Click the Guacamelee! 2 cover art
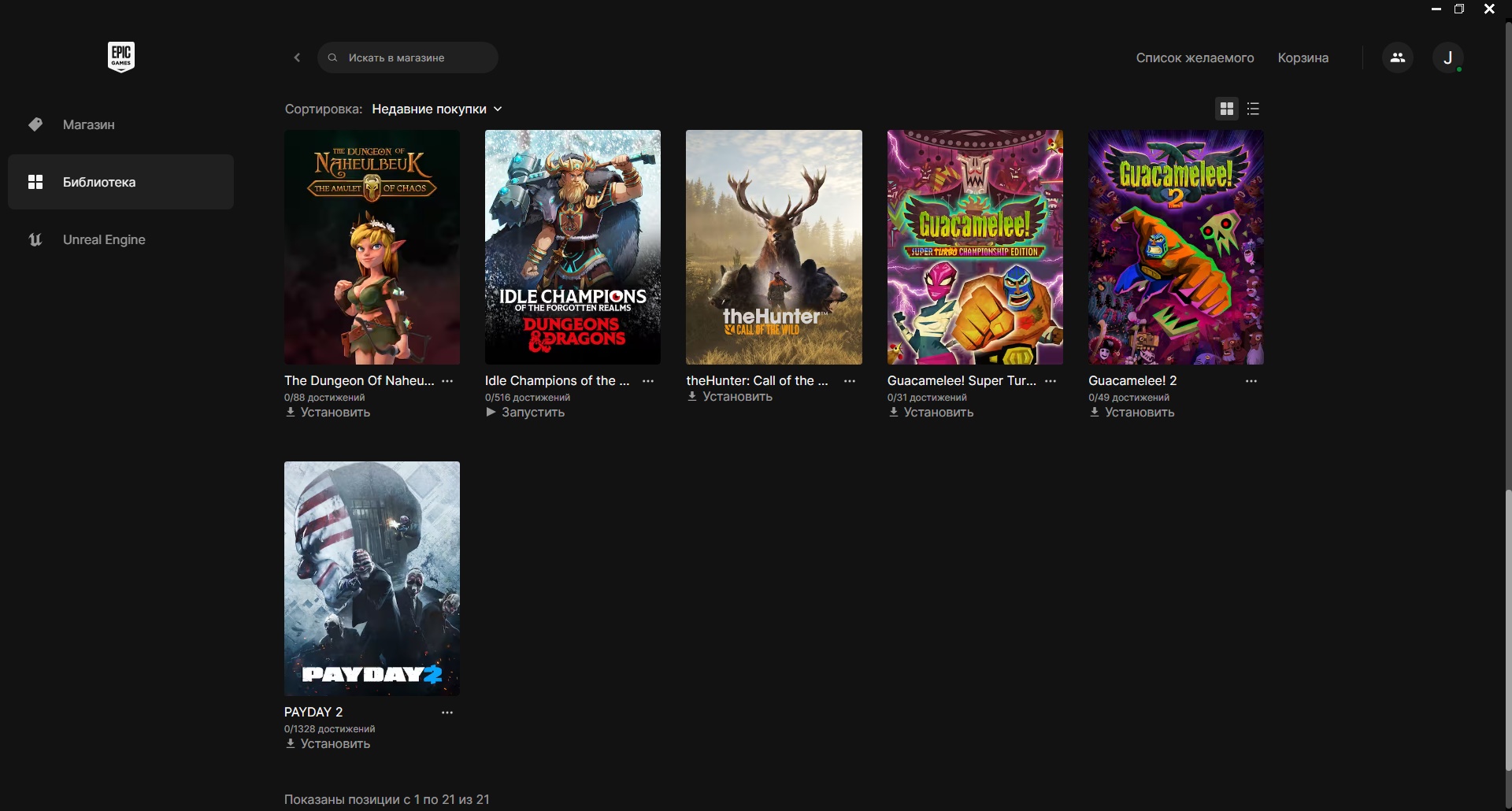Viewport: 1512px width, 811px height. click(x=1176, y=247)
